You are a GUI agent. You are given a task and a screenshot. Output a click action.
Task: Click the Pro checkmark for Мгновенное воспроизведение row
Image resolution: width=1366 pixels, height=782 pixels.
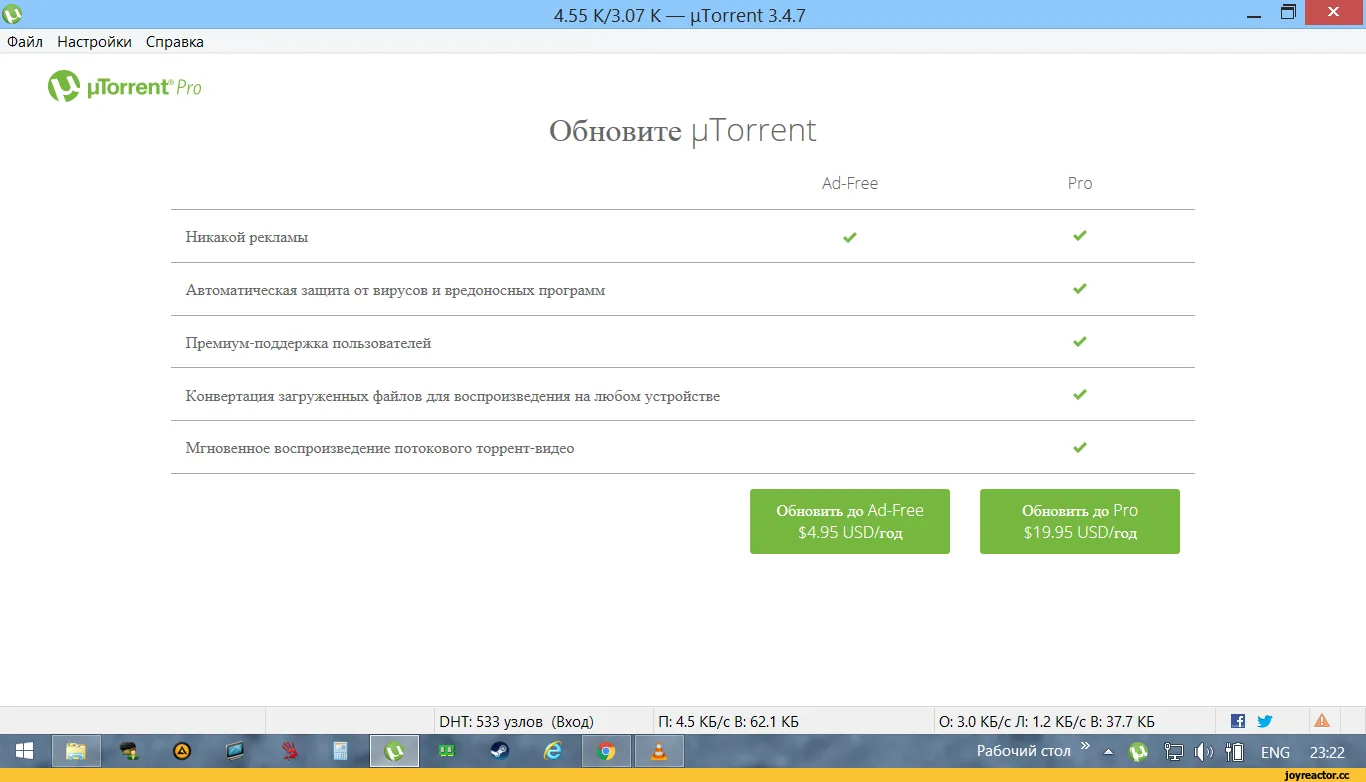[x=1080, y=447]
